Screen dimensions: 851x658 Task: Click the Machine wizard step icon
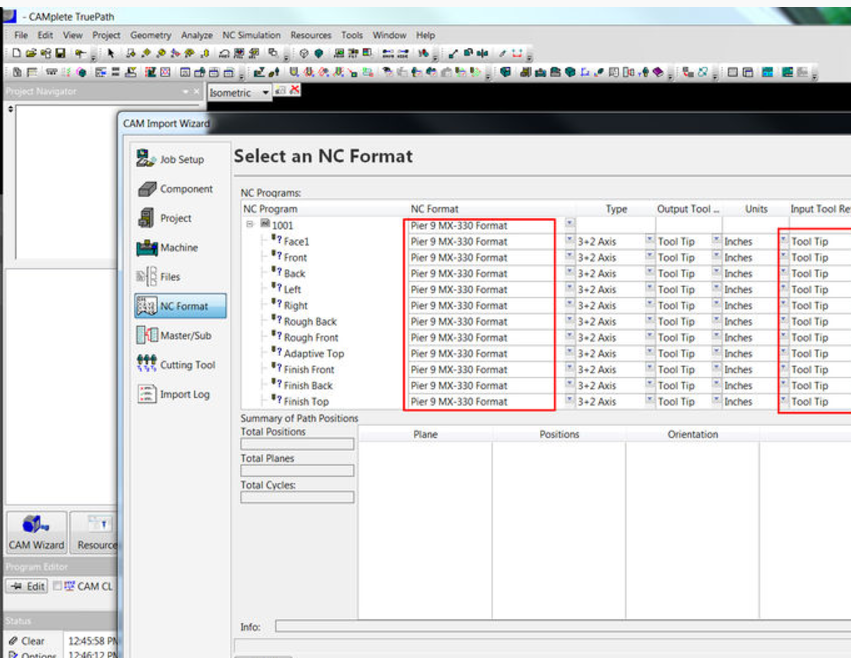coord(147,248)
